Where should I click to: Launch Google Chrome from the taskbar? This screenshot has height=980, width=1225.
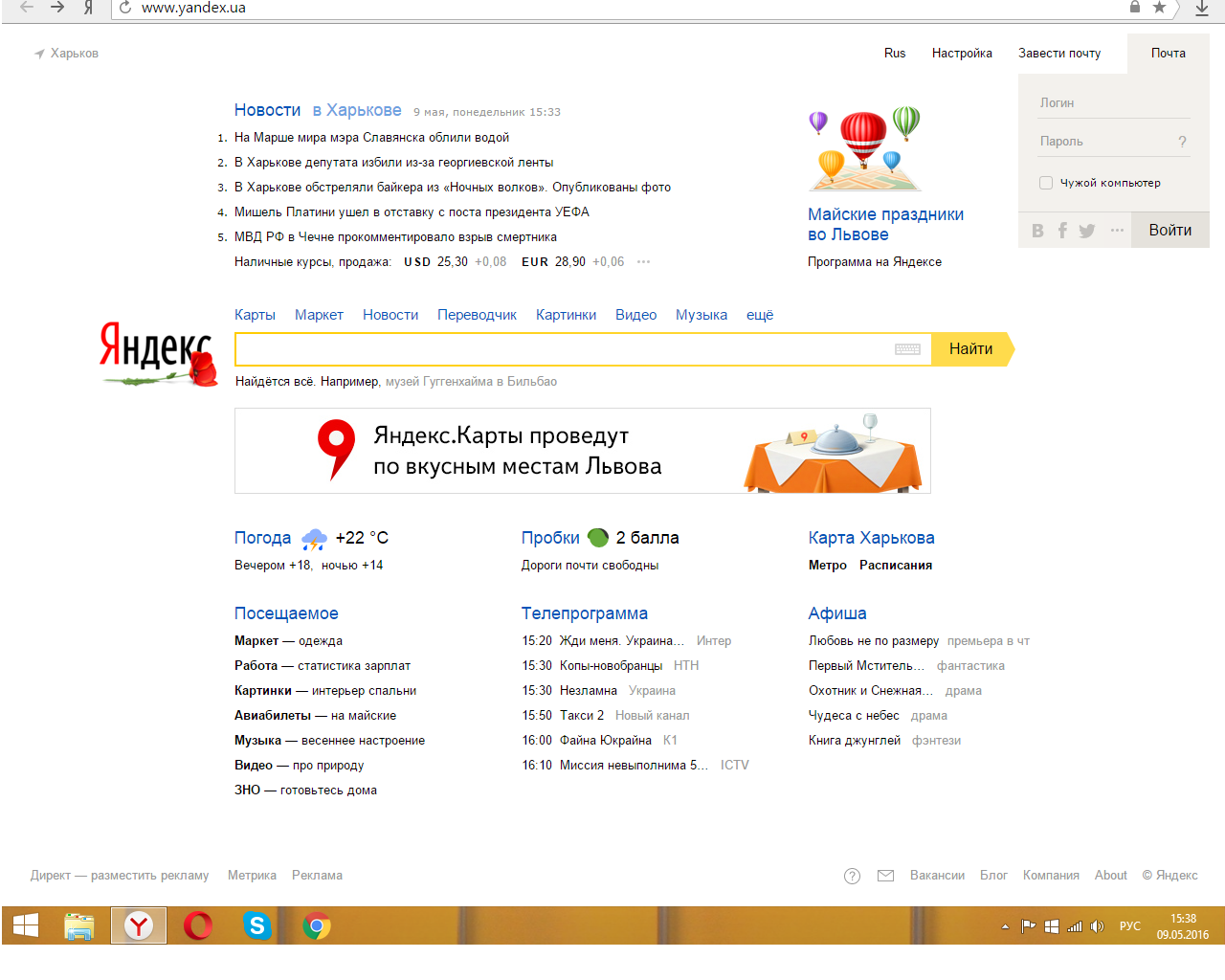(316, 925)
